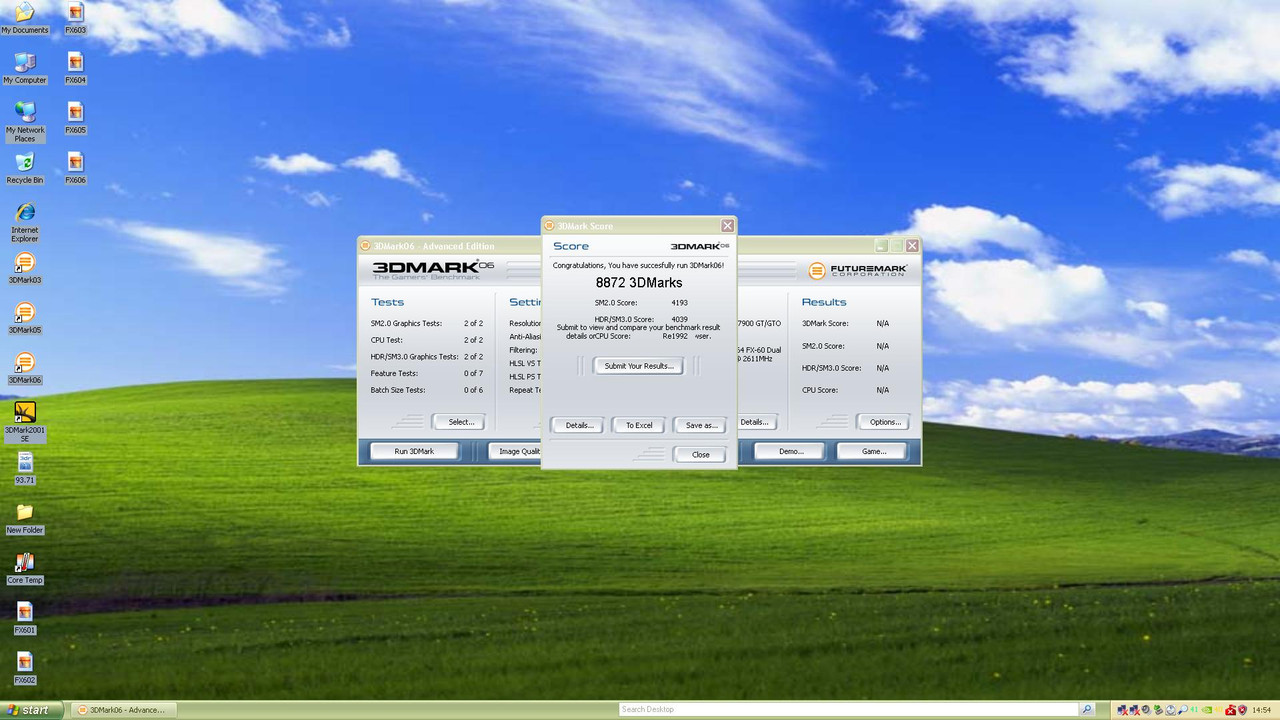Select the Internet Explorer desktop shortcut

click(25, 222)
